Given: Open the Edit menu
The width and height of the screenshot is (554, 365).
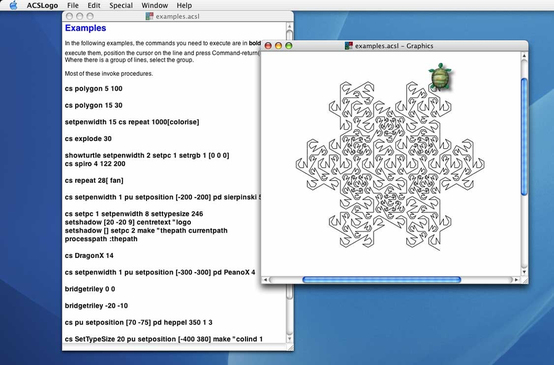Looking at the screenshot, I should pos(94,5).
